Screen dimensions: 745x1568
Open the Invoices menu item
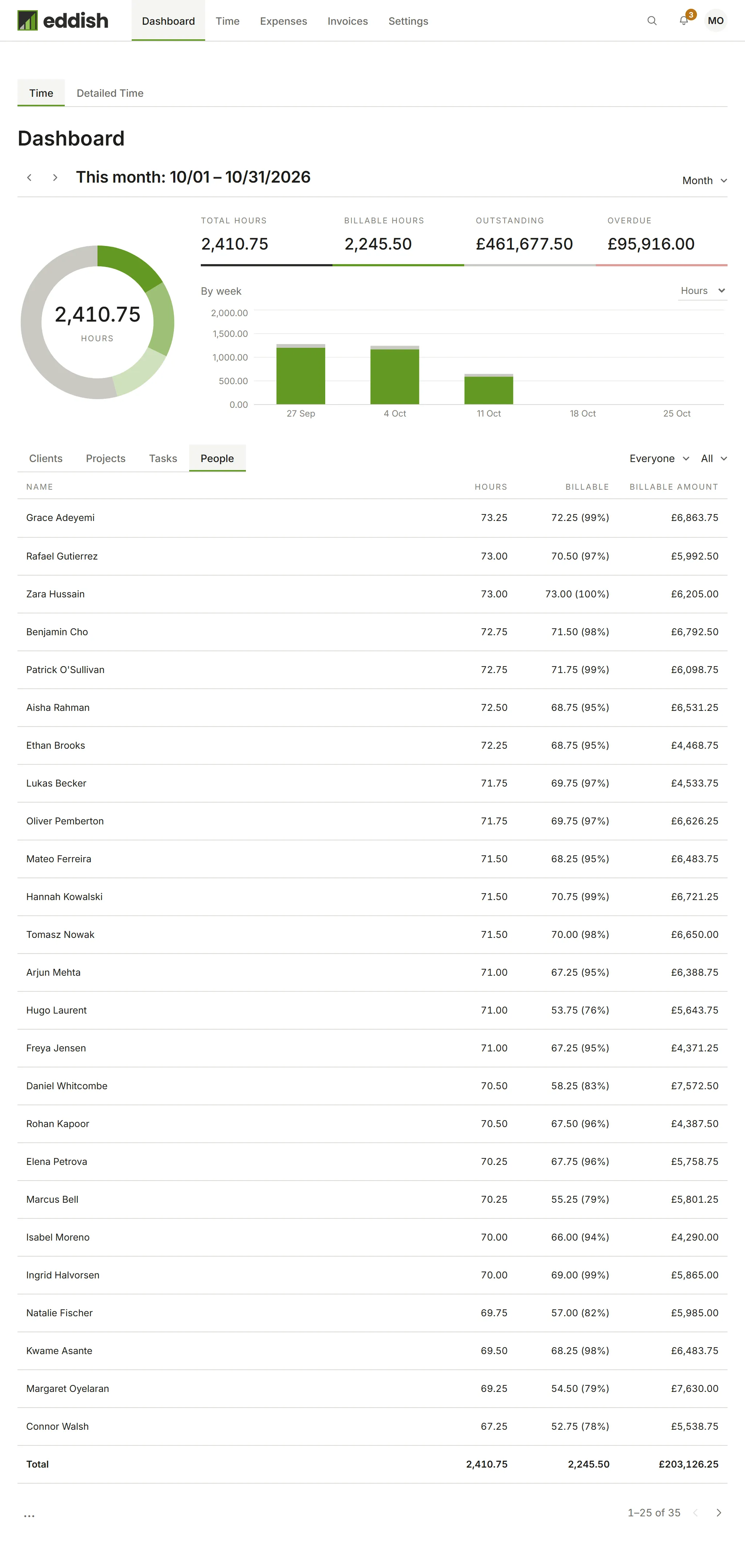(347, 21)
